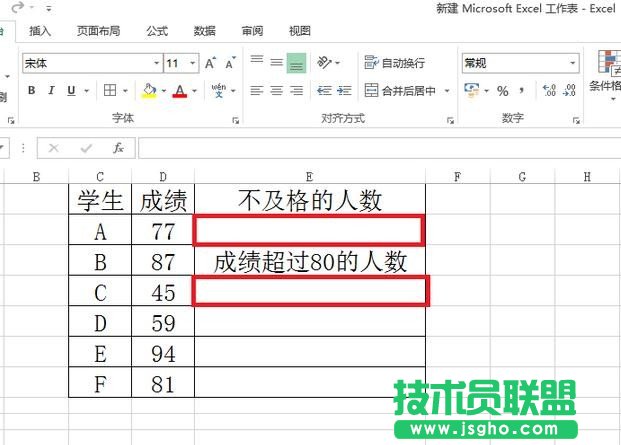Toggle Underline formatting
The height and width of the screenshot is (445, 621).
[71, 91]
